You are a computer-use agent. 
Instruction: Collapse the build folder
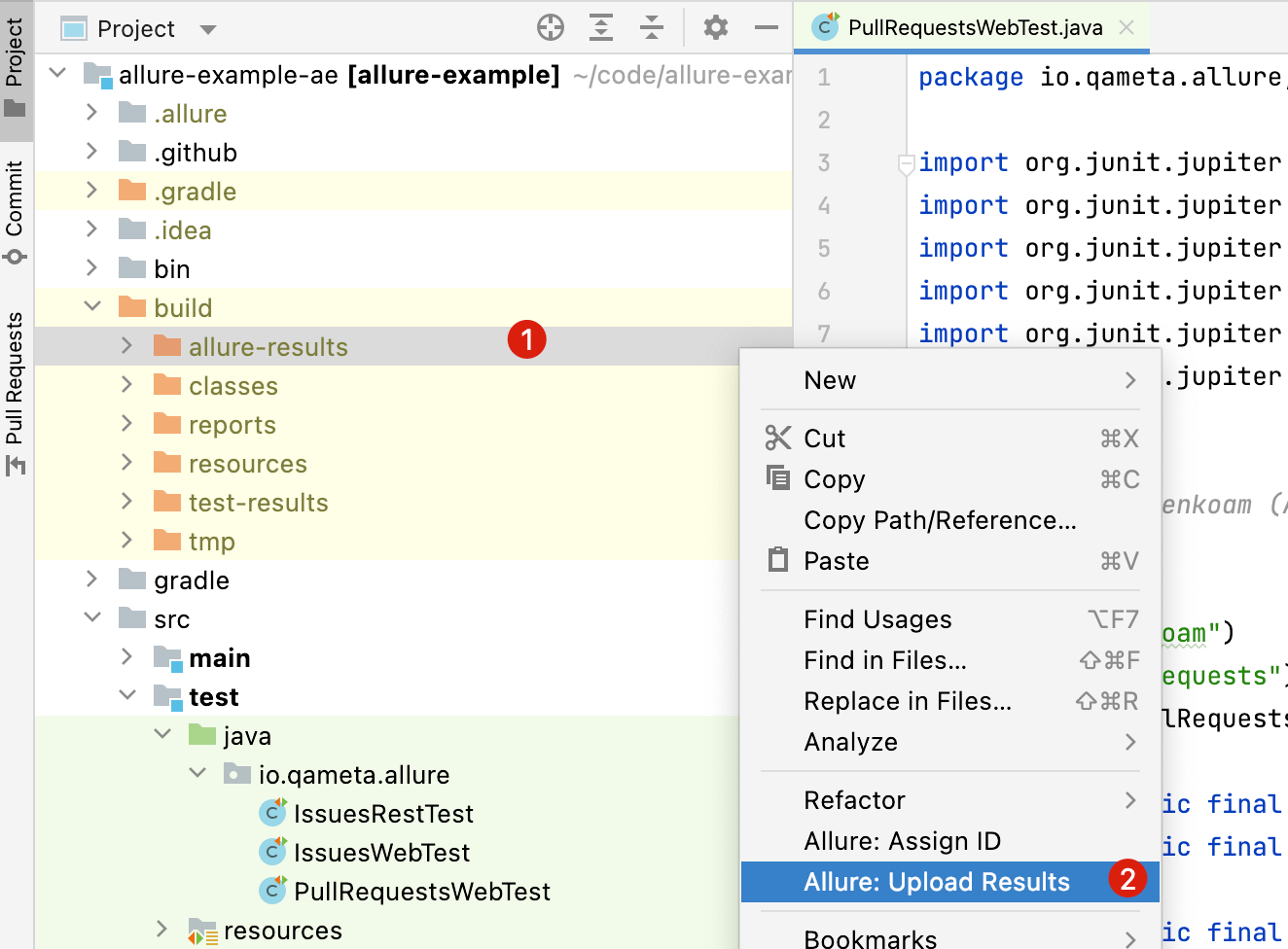[x=92, y=307]
